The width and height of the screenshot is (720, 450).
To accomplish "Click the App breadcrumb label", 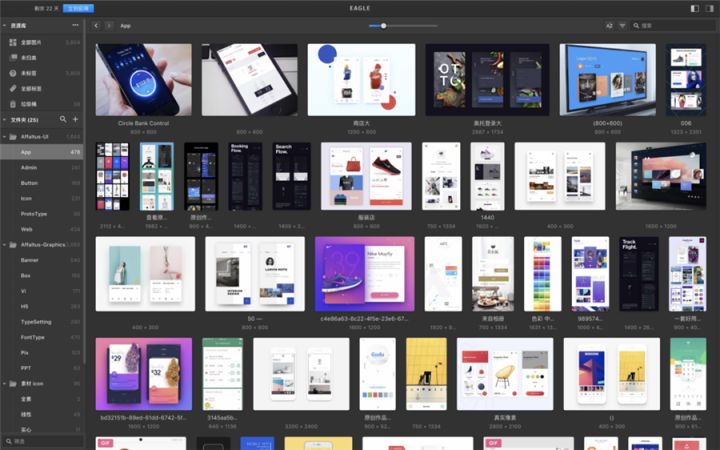I will (125, 26).
